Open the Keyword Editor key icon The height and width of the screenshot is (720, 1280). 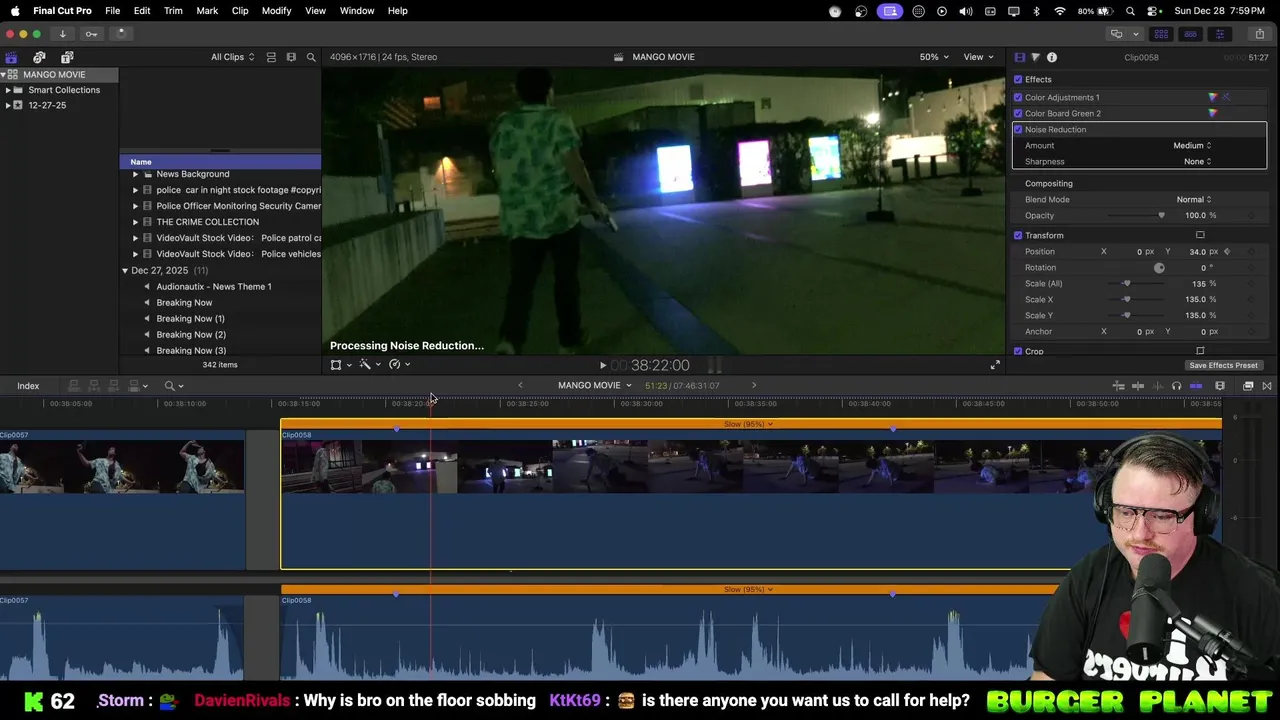click(x=91, y=33)
